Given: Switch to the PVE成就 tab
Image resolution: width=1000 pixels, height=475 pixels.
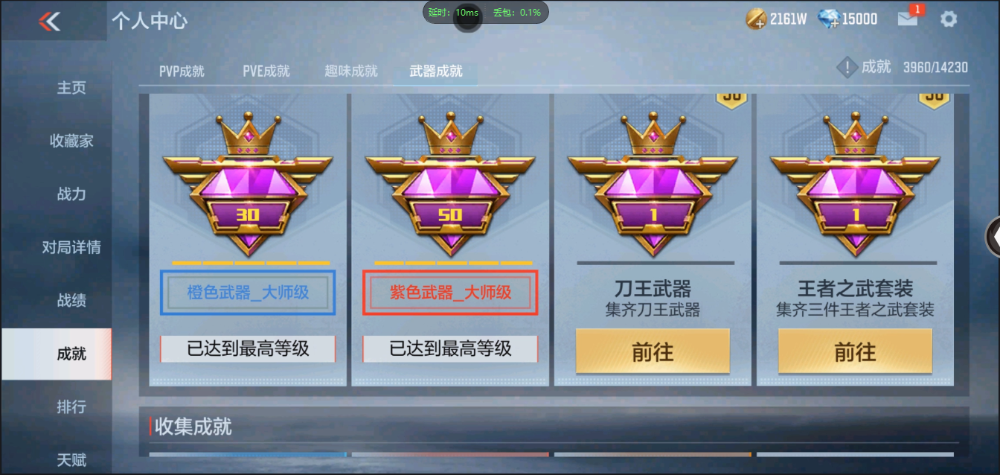Looking at the screenshot, I should 266,71.
